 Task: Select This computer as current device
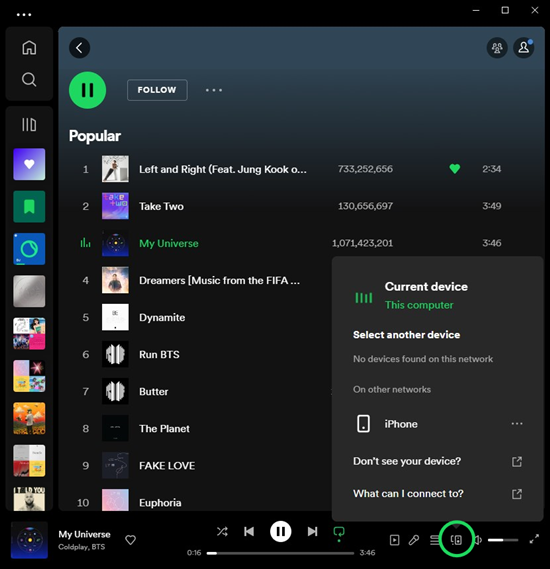(x=419, y=305)
